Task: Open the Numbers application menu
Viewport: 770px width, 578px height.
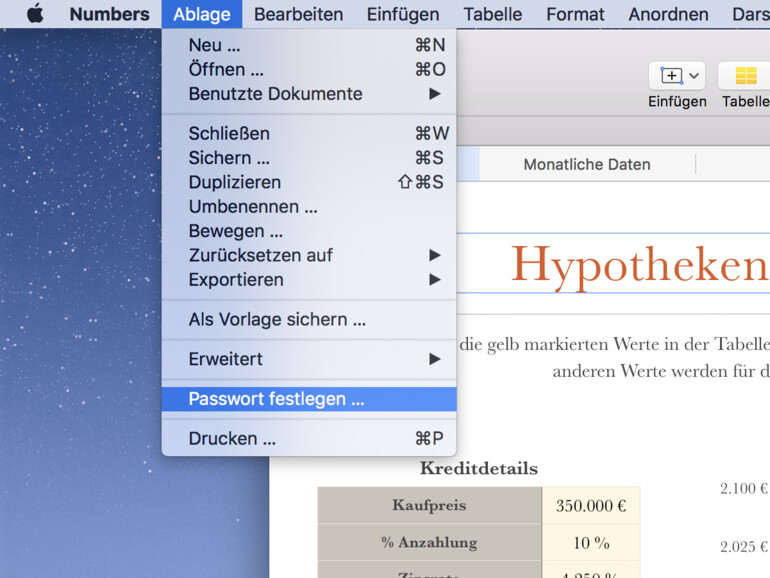Action: 110,14
